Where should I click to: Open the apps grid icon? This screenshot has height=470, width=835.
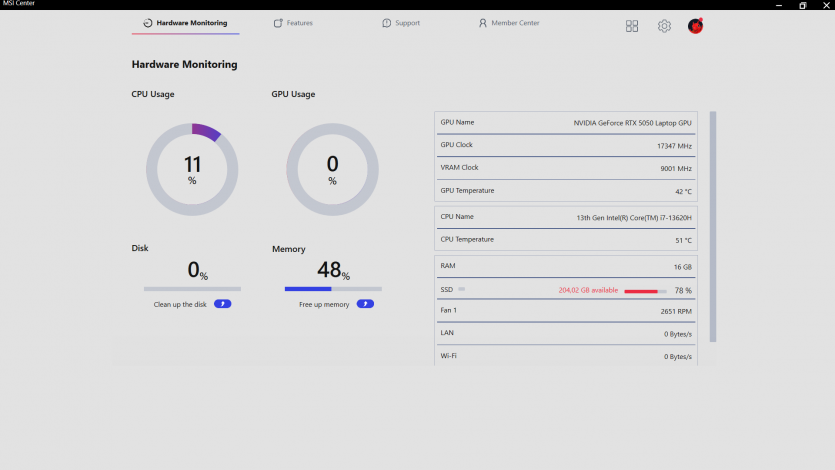(632, 26)
